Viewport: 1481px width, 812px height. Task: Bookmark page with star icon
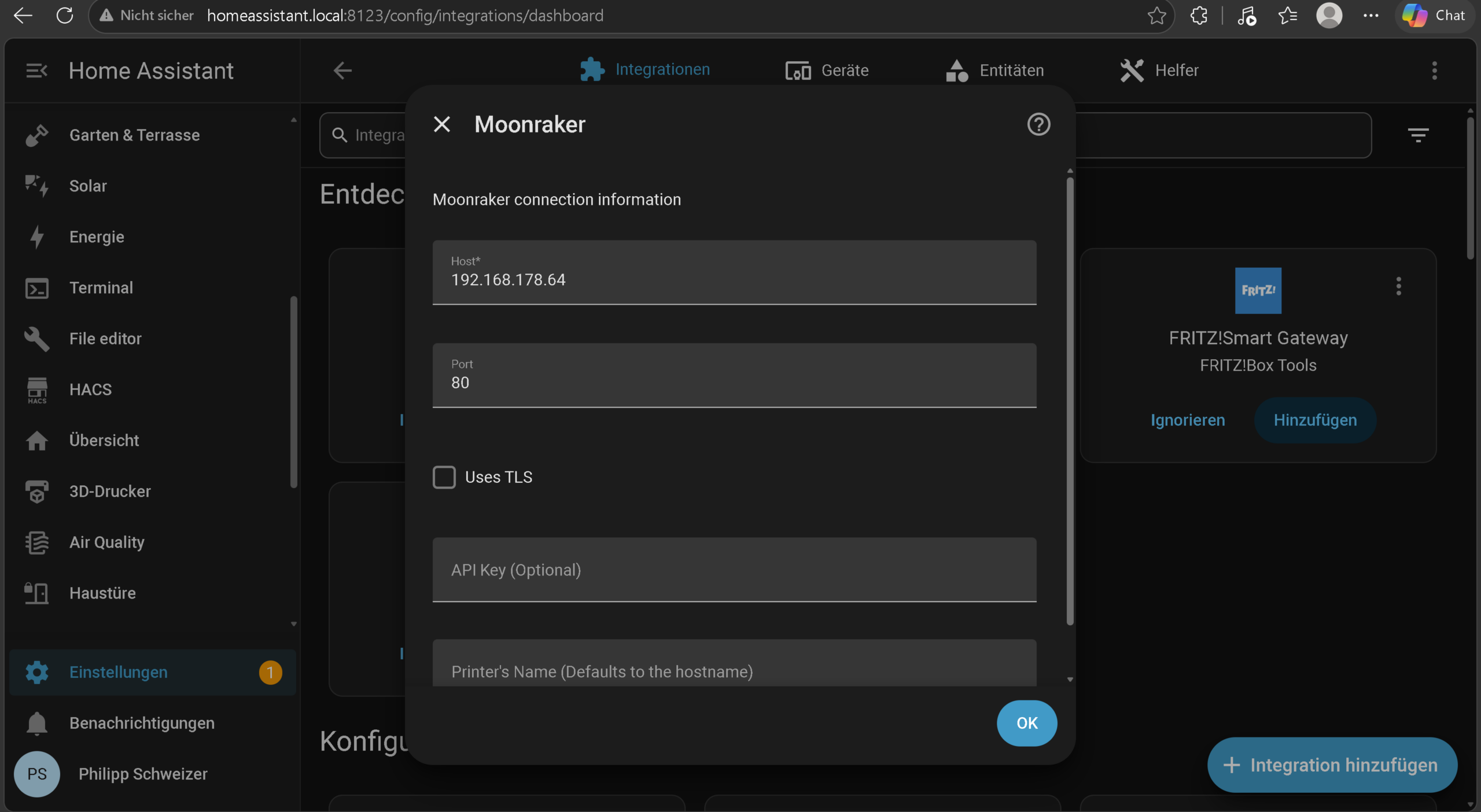coord(1156,16)
